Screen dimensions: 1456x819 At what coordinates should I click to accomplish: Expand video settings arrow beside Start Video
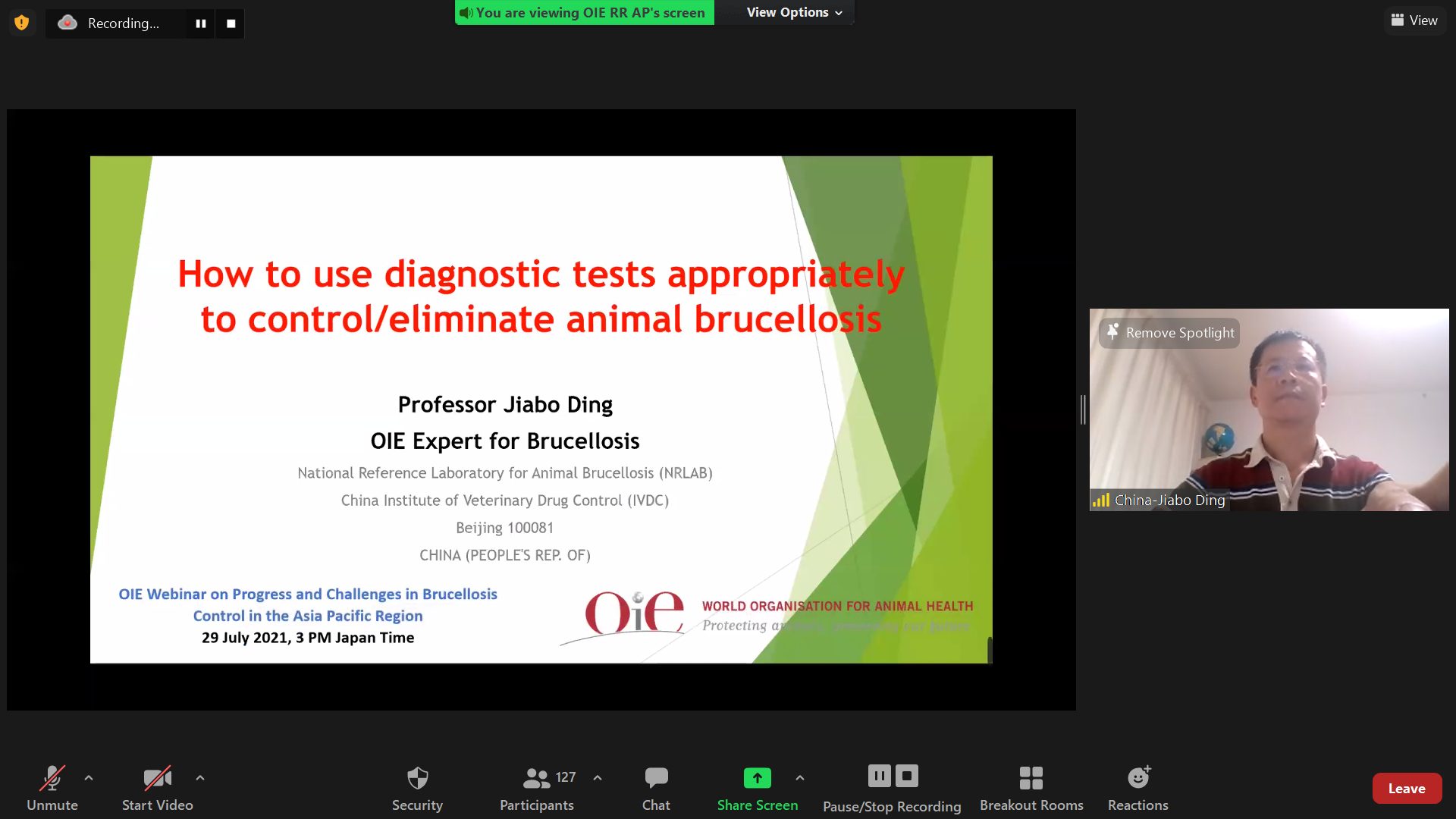pyautogui.click(x=199, y=777)
